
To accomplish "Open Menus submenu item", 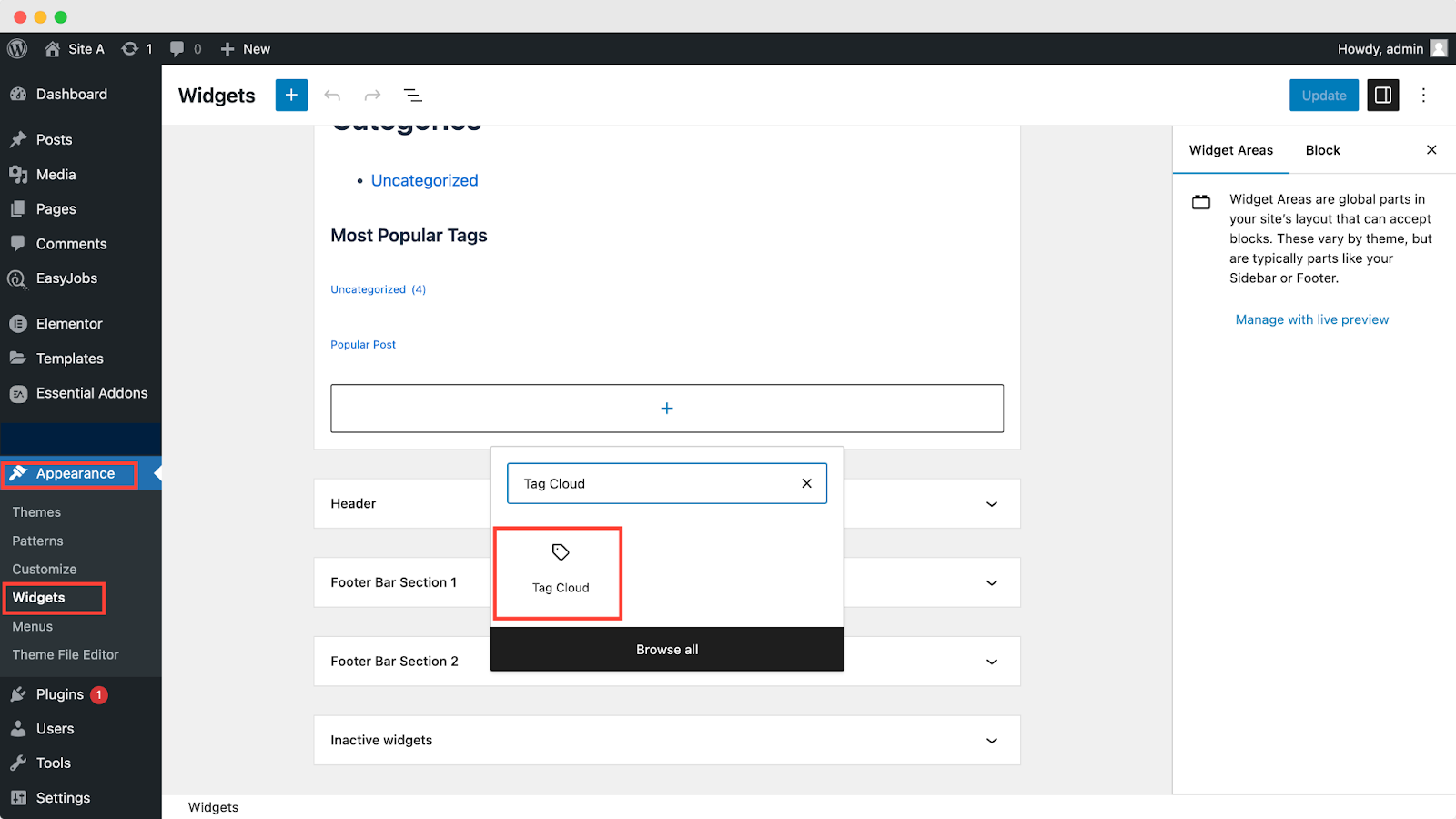I will (32, 626).
